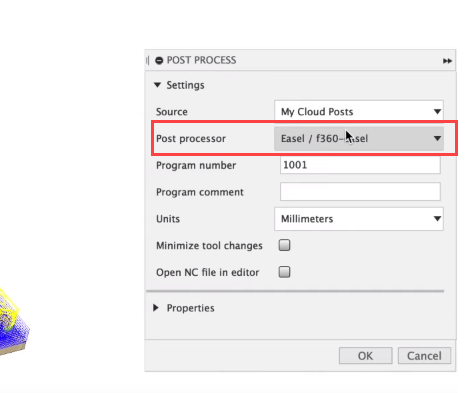The height and width of the screenshot is (393, 469).
Task: Open the Post processor dropdown
Action: point(359,138)
